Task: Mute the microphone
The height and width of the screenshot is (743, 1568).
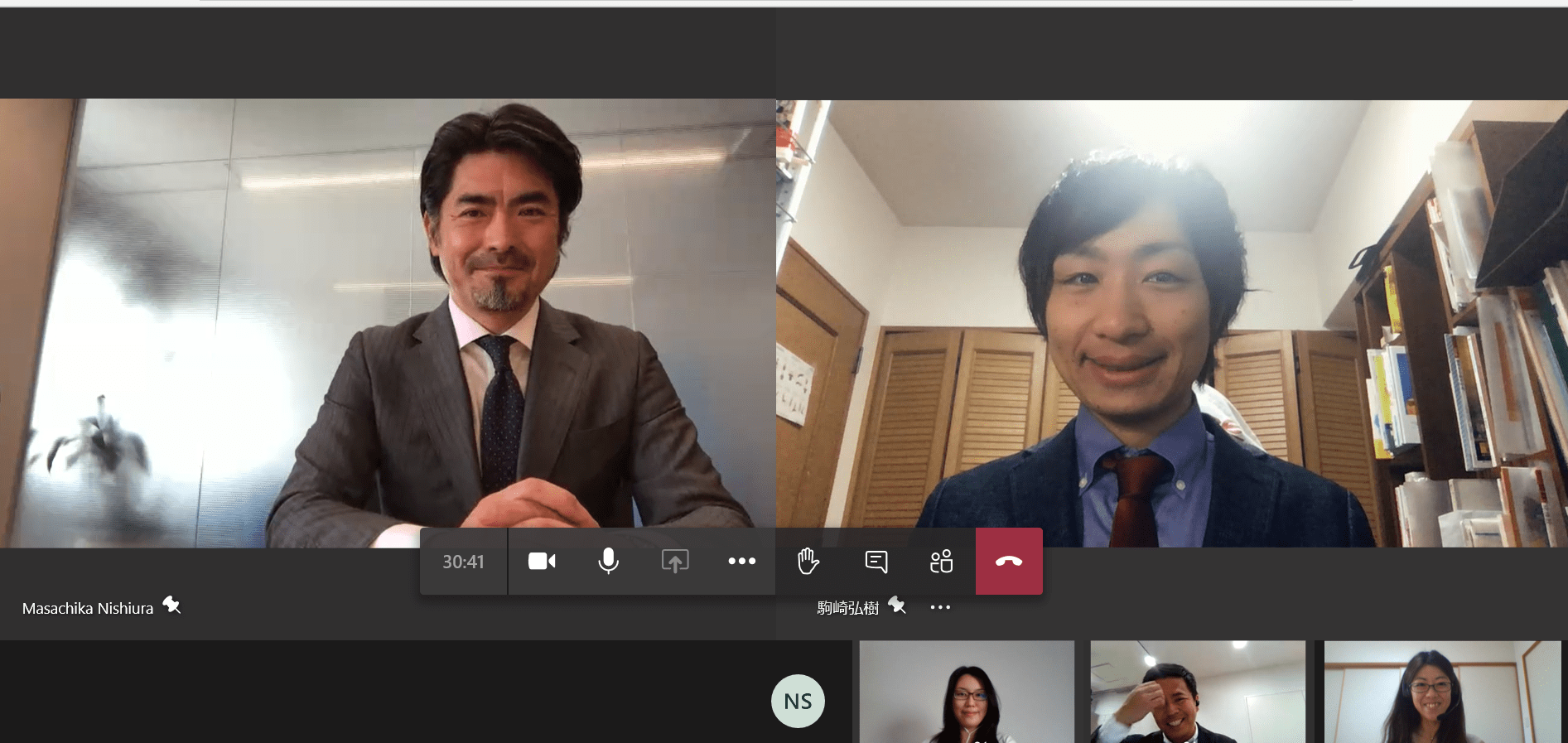Action: point(608,562)
